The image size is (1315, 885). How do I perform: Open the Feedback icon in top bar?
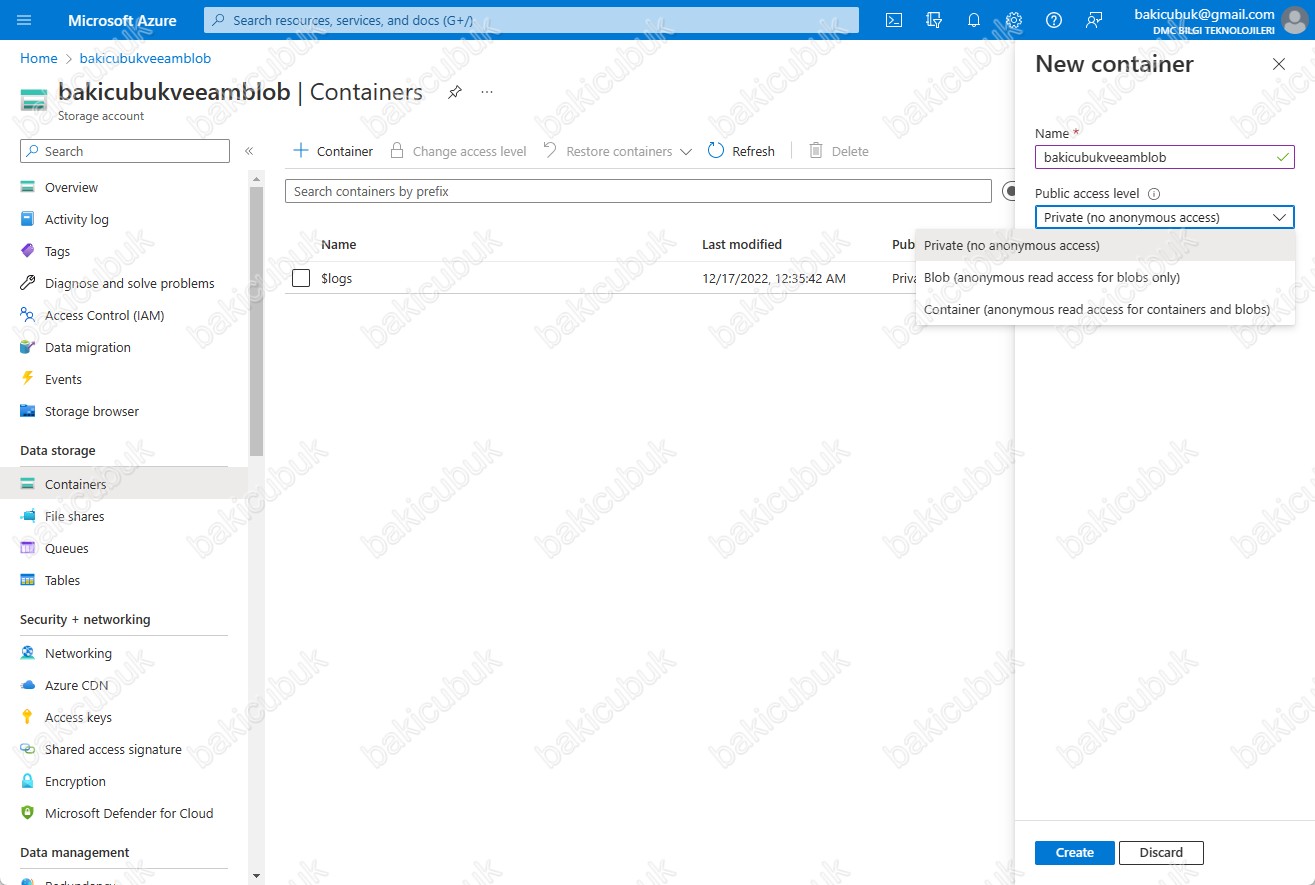pos(1094,20)
